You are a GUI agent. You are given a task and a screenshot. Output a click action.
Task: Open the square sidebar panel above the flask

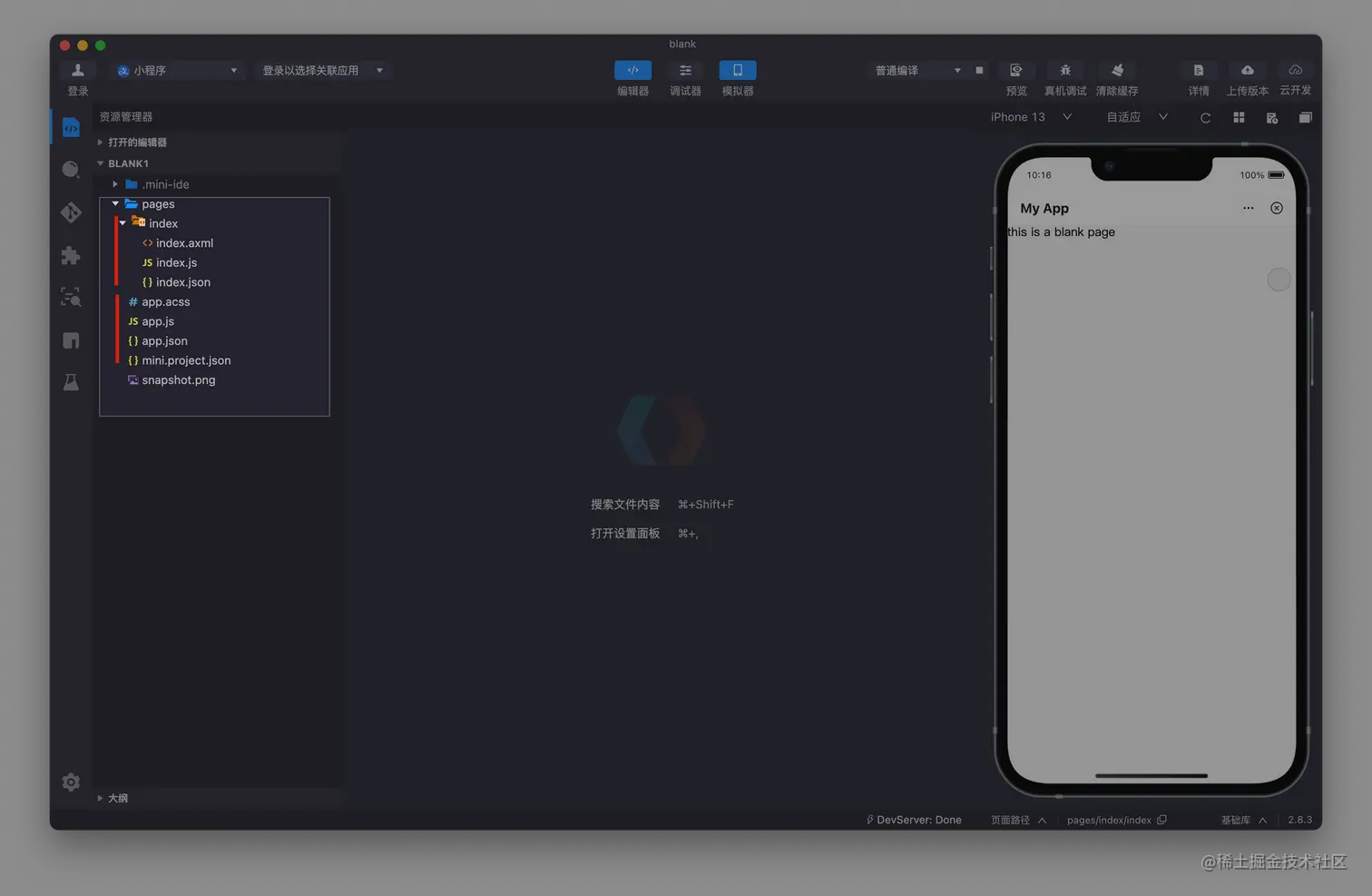click(x=71, y=340)
